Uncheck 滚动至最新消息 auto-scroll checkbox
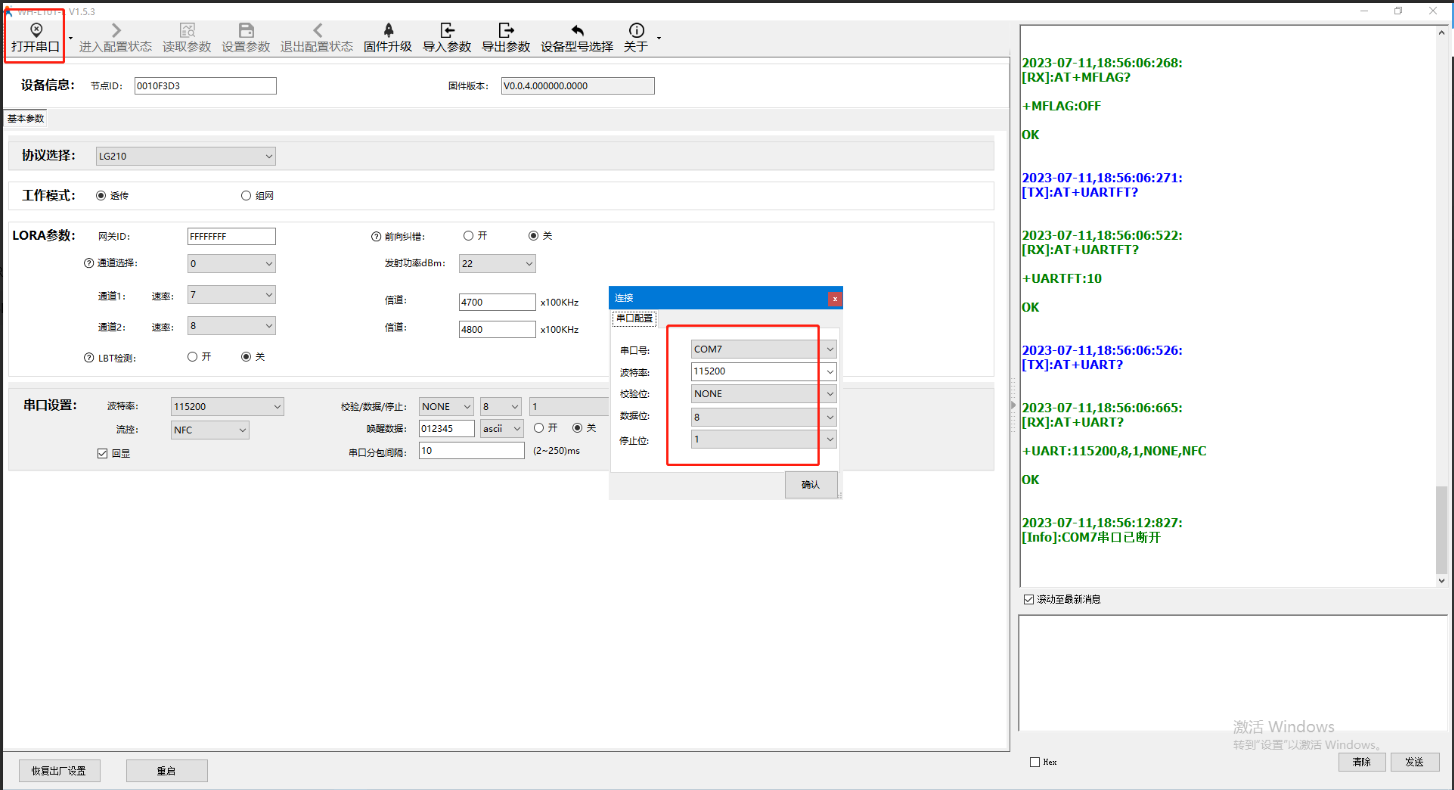The image size is (1454, 790). (1029, 599)
